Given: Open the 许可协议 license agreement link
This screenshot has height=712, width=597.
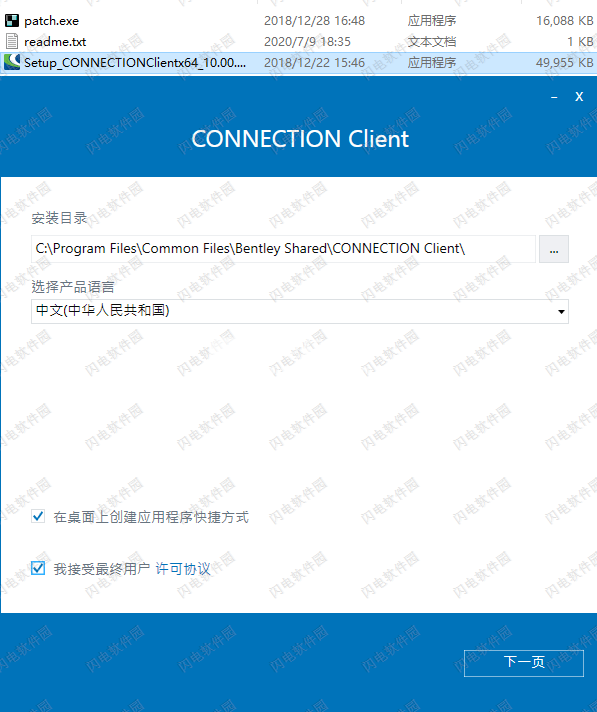Looking at the screenshot, I should [183, 569].
